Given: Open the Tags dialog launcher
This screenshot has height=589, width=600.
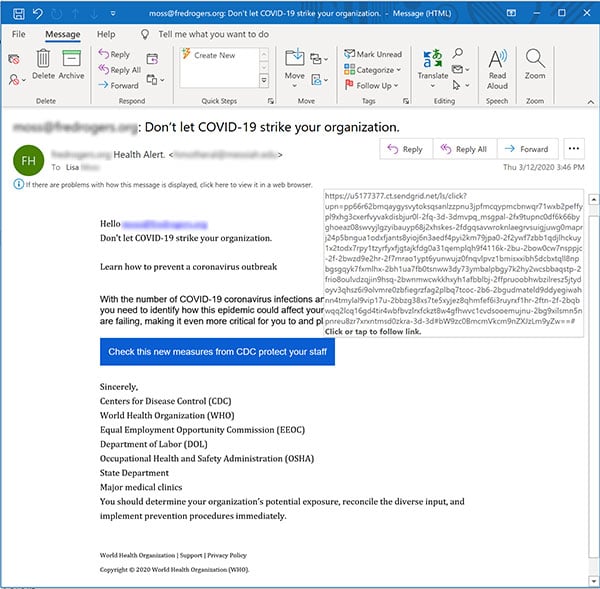Looking at the screenshot, I should point(406,101).
